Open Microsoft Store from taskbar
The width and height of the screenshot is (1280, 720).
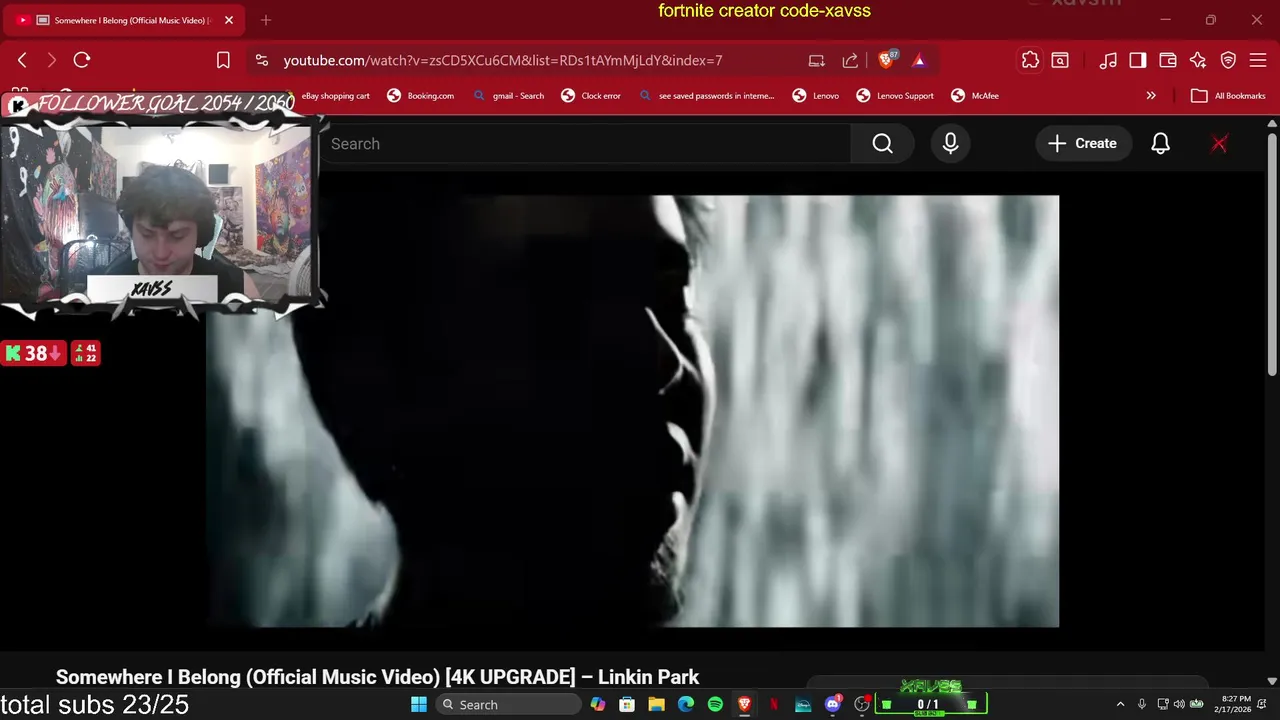(627, 705)
